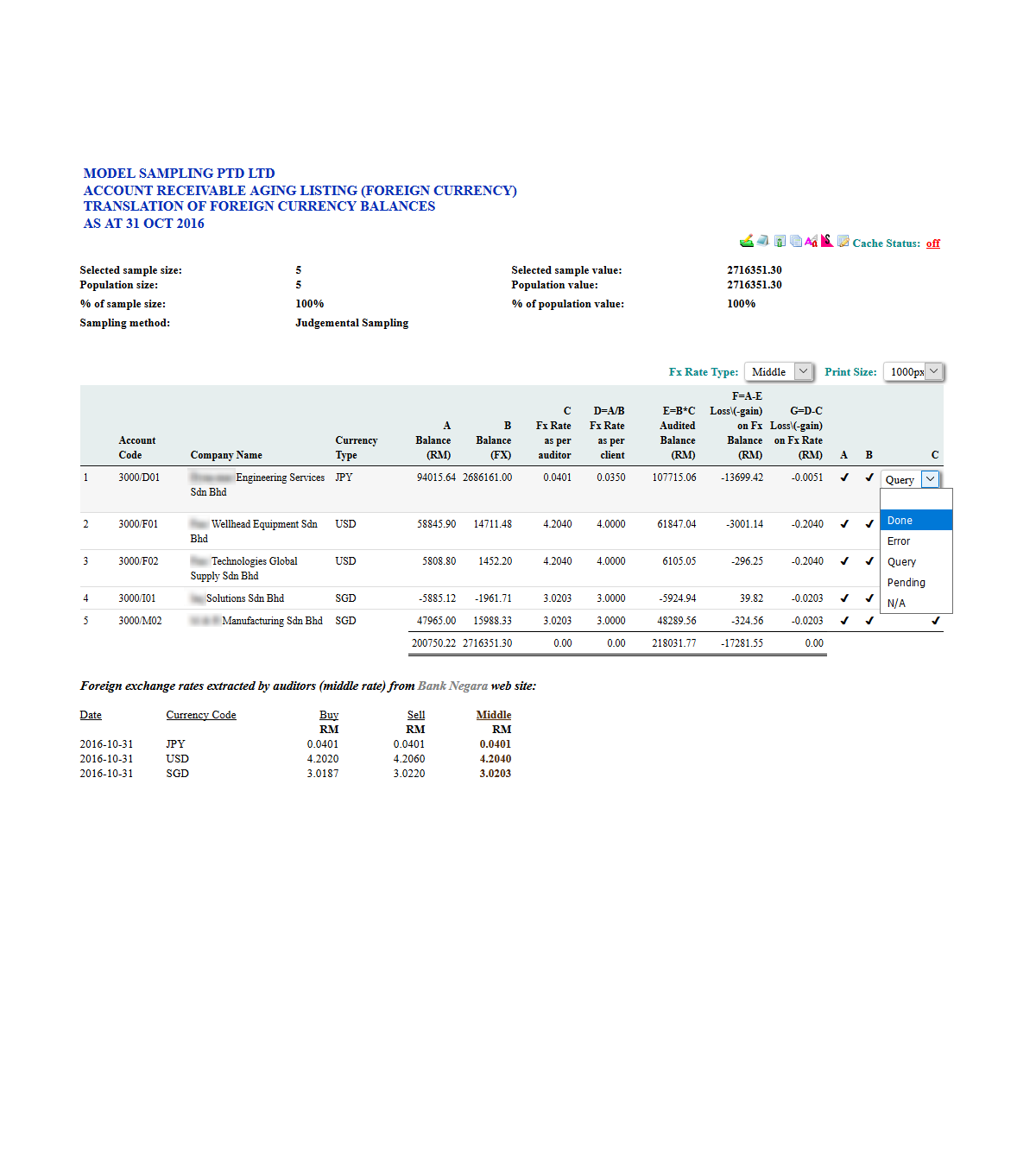Toggle column B checkmark for account 3000/F02
The image size is (1036, 1151).
(x=869, y=561)
